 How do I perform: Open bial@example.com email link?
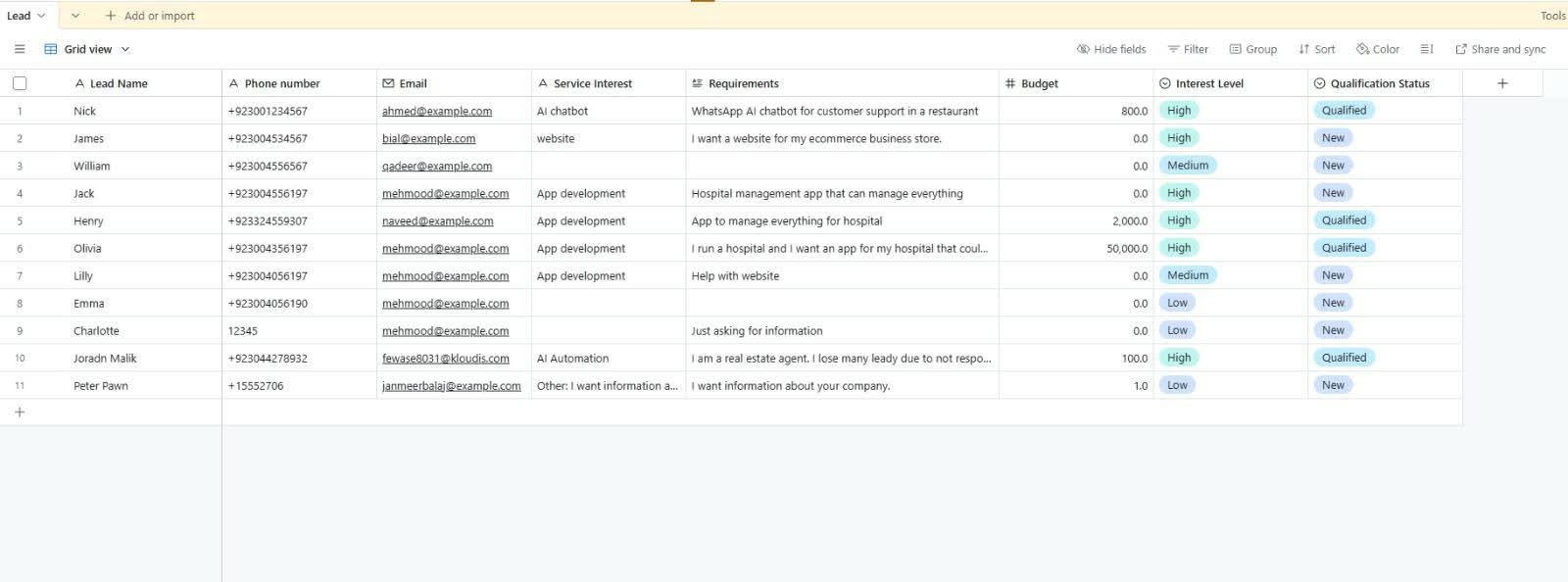[x=428, y=138]
